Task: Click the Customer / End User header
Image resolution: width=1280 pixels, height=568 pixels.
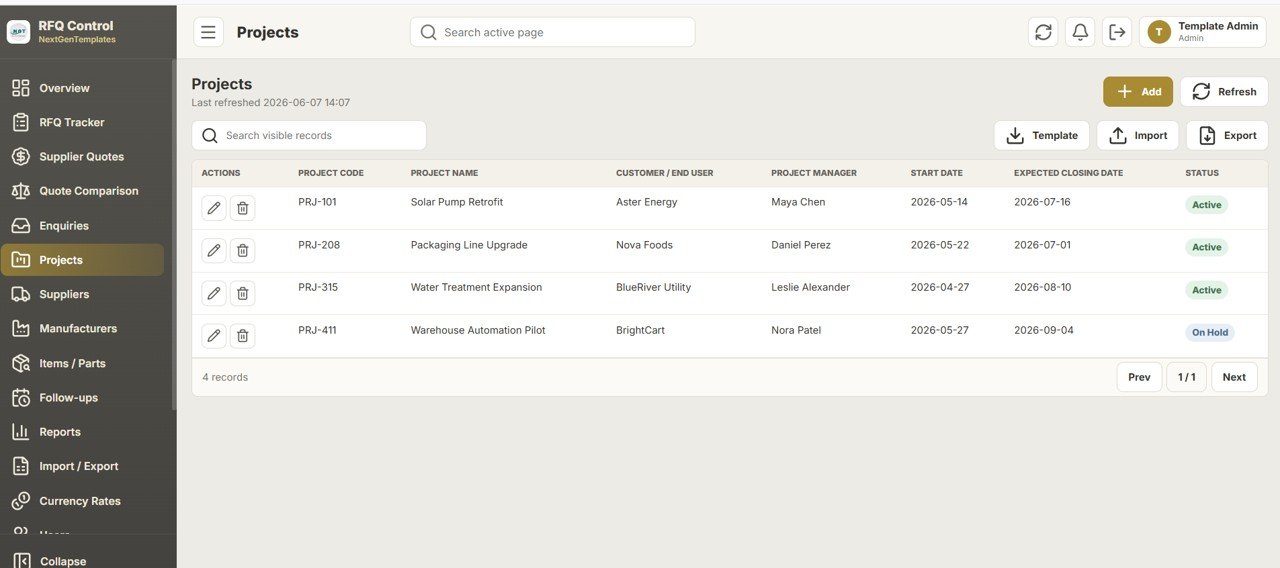Action: pyautogui.click(x=665, y=173)
